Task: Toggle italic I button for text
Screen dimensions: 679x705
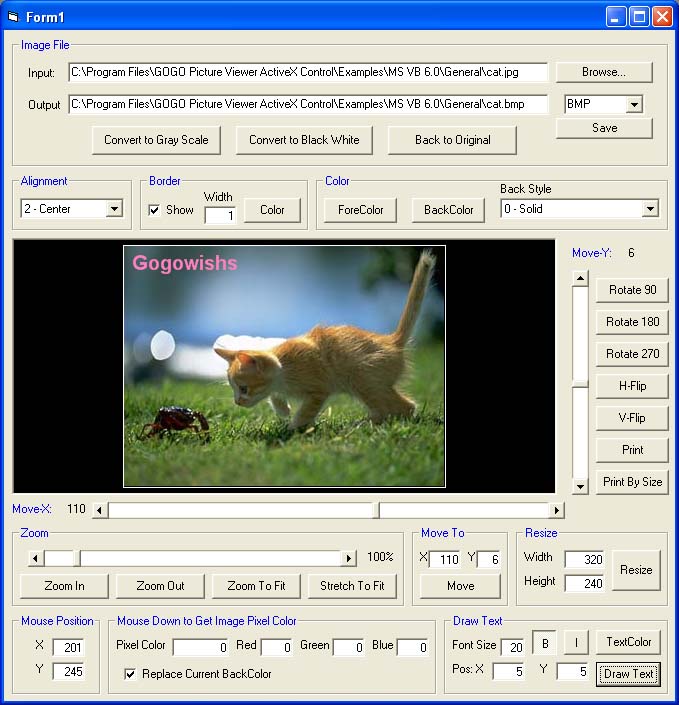Action: 576,643
